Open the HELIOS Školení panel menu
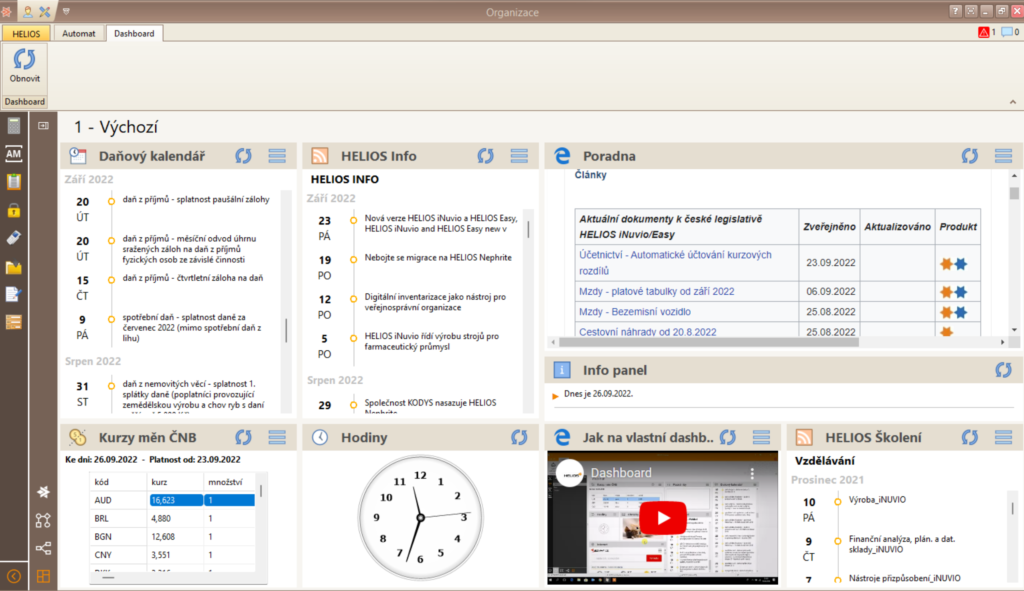Screen dimensions: 1024x591 [x=1004, y=438]
